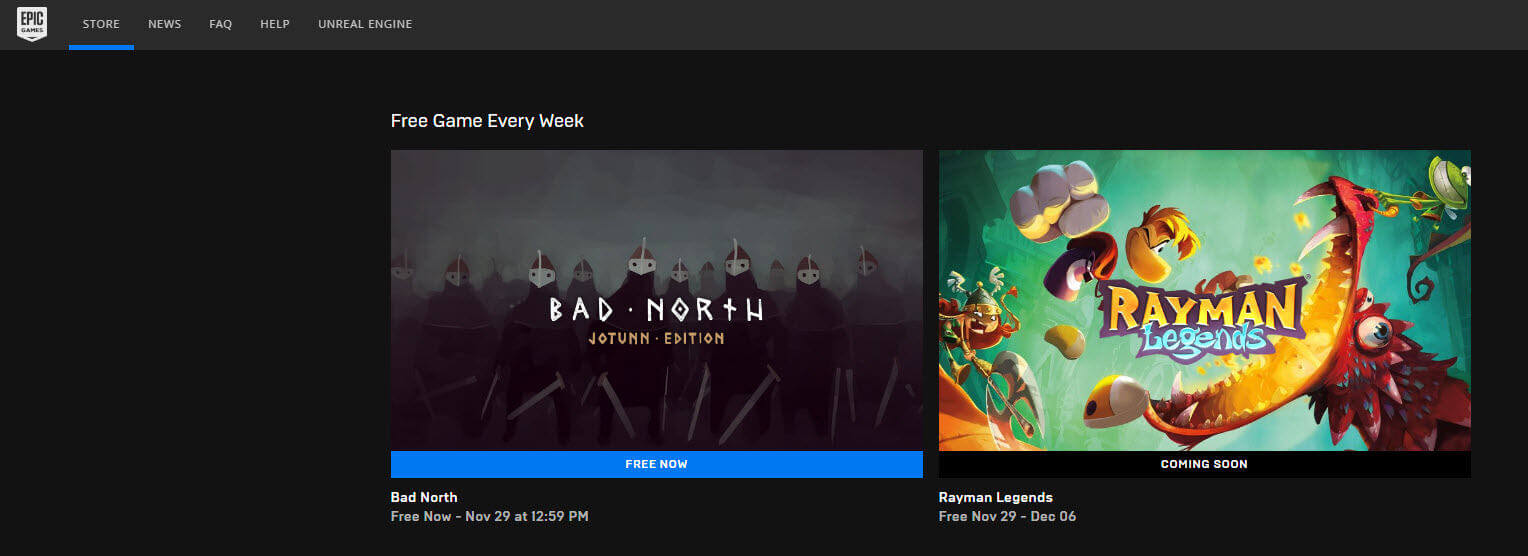Open the Bad North title link
The width and height of the screenshot is (1528, 556).
click(424, 497)
